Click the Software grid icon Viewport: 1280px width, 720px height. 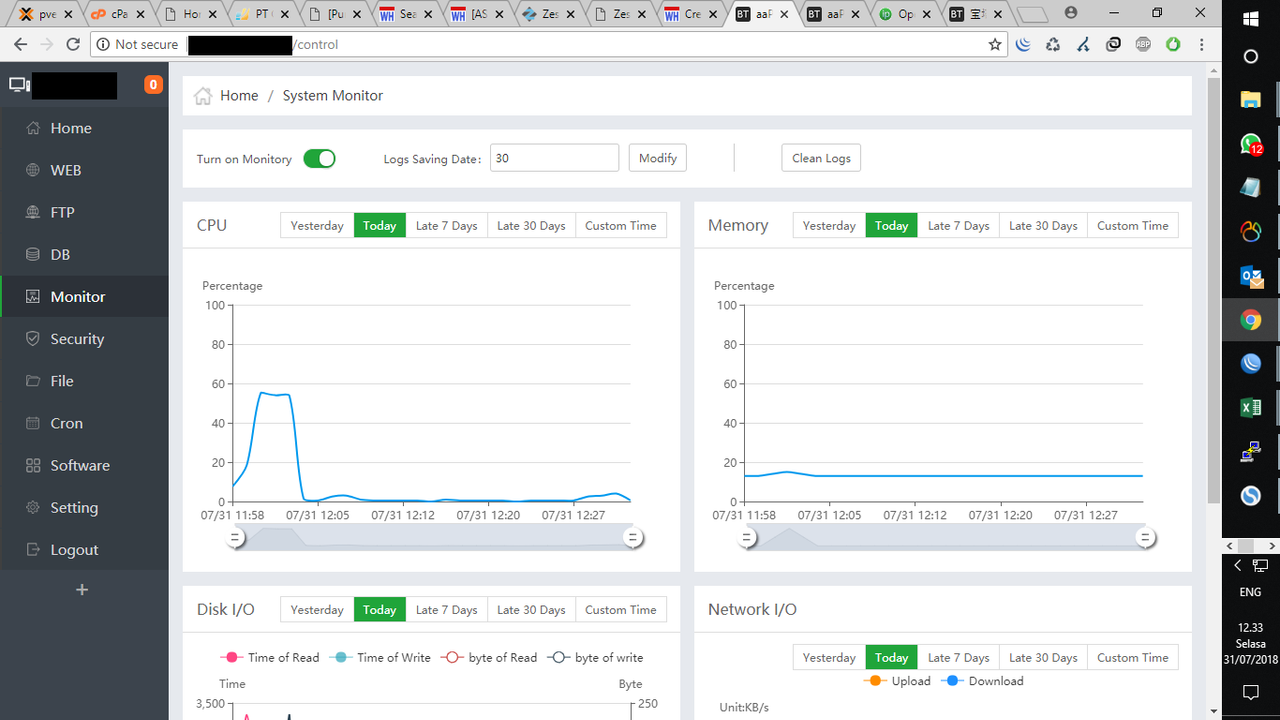point(33,465)
